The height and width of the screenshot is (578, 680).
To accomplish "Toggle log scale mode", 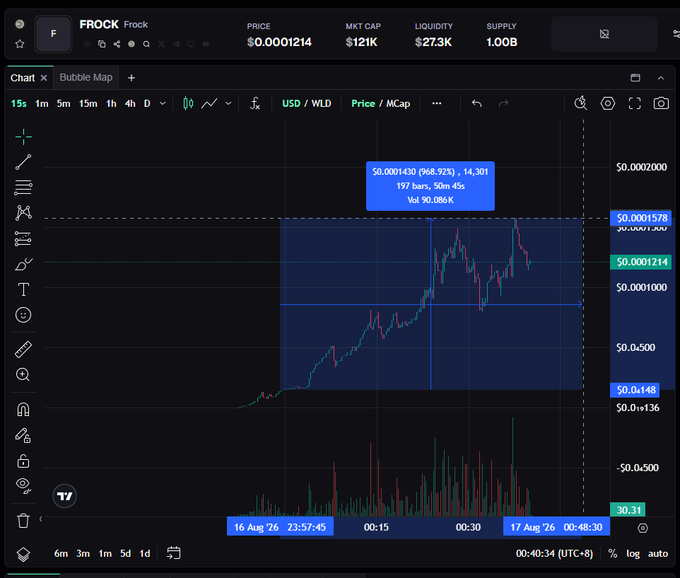I will pyautogui.click(x=633, y=553).
